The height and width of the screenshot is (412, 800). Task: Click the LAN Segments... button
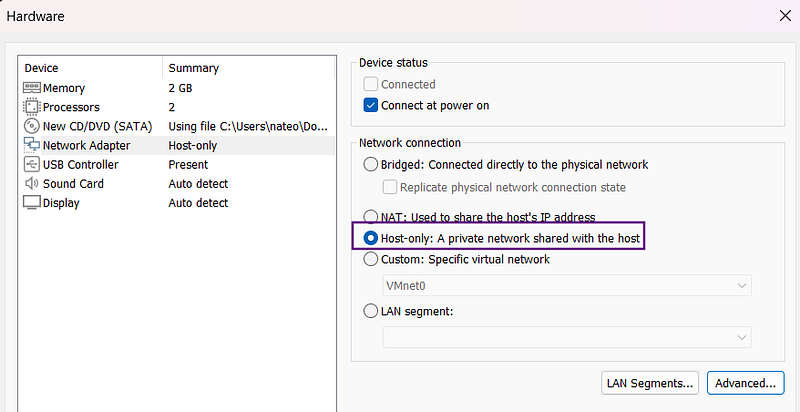point(650,382)
